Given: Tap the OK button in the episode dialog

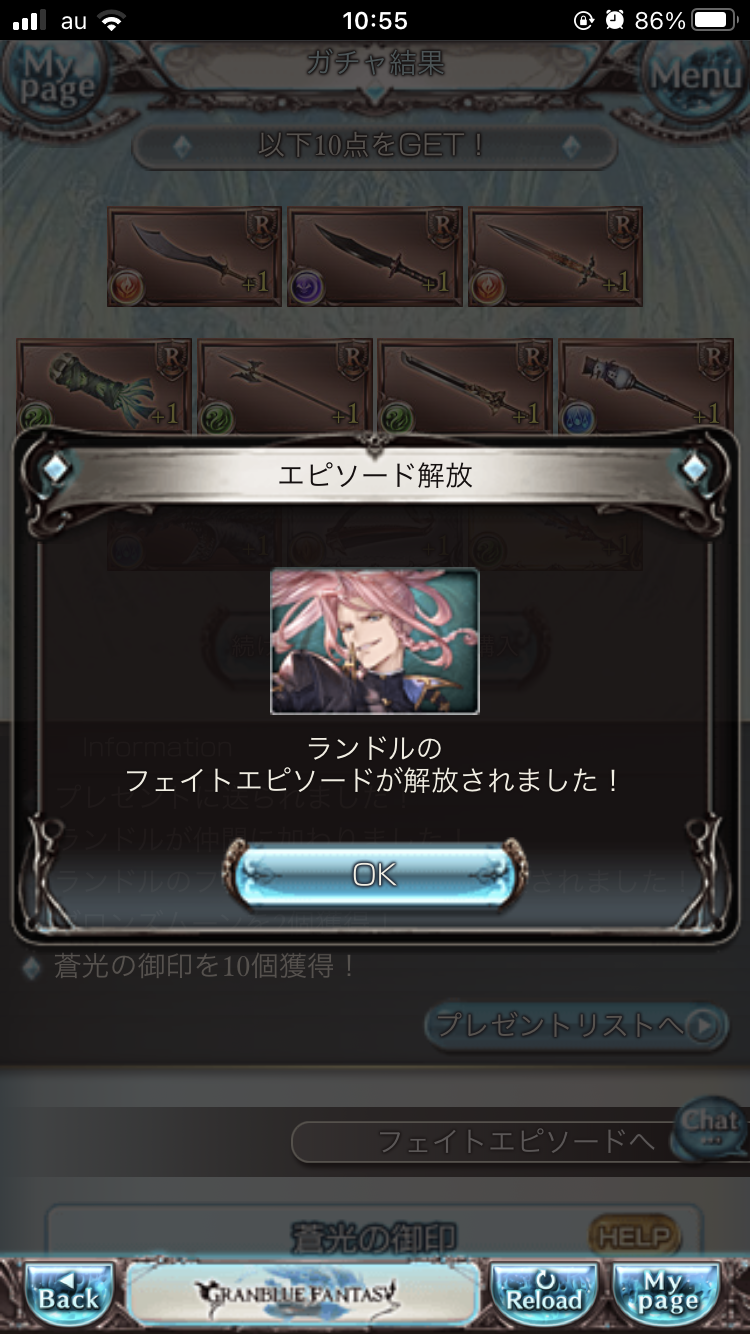Looking at the screenshot, I should [375, 874].
